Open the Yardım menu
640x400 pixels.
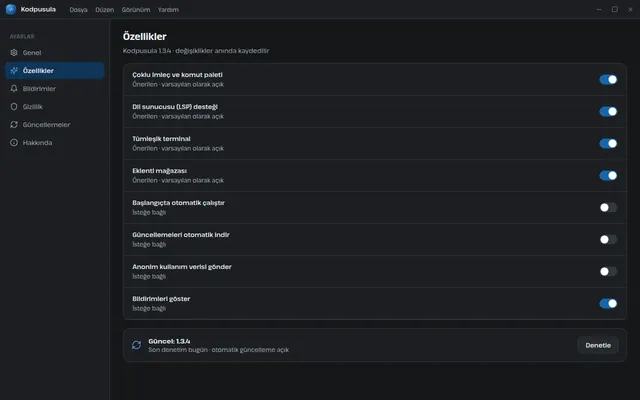[x=168, y=9]
